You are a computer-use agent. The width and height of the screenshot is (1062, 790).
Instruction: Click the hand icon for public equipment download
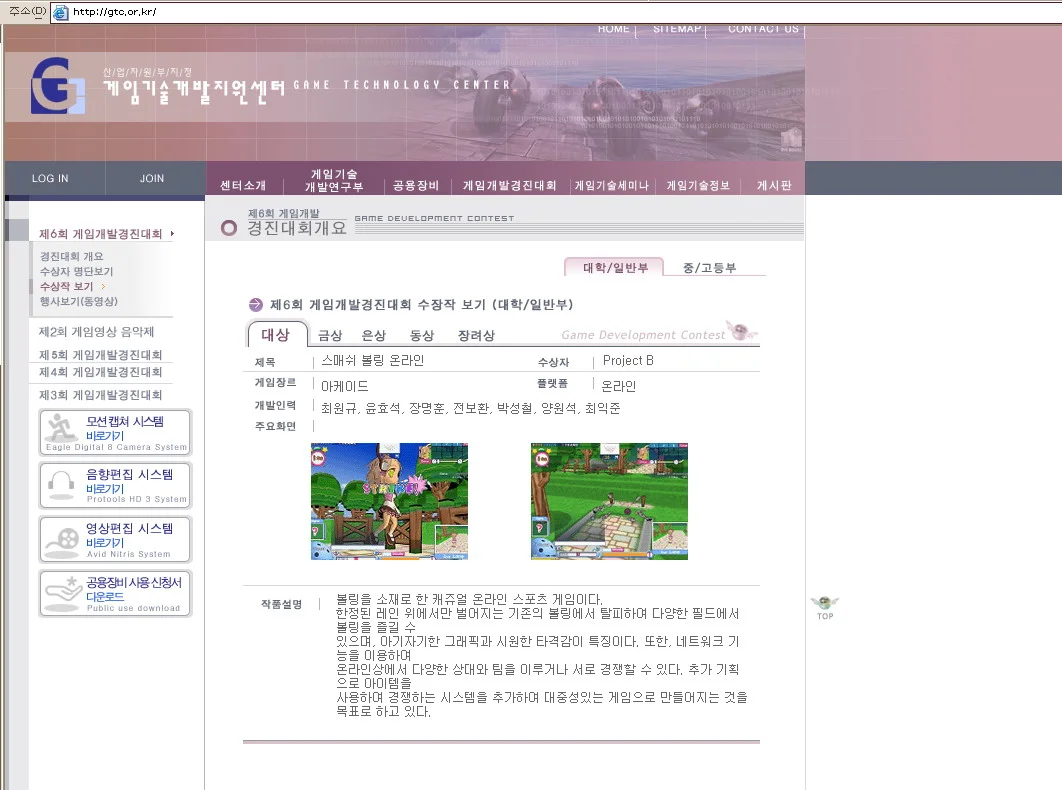pos(62,594)
